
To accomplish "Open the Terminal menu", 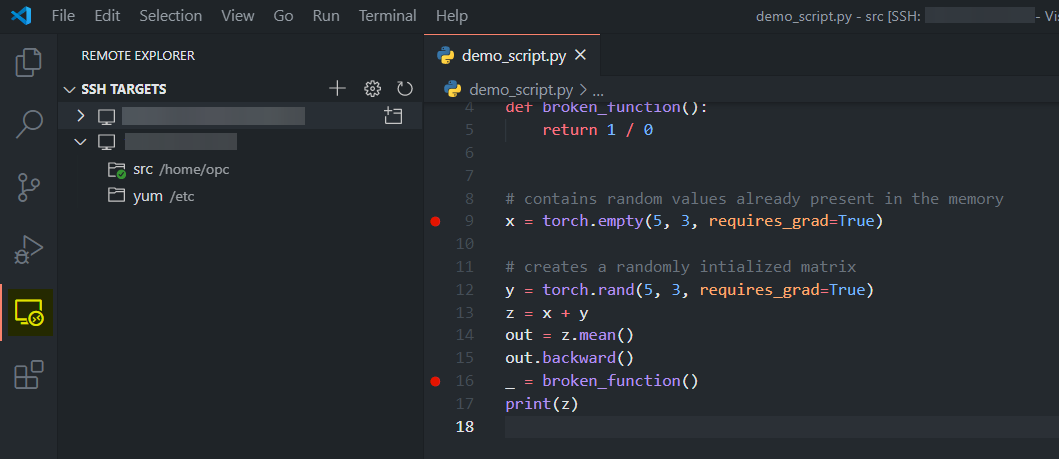I will click(387, 16).
